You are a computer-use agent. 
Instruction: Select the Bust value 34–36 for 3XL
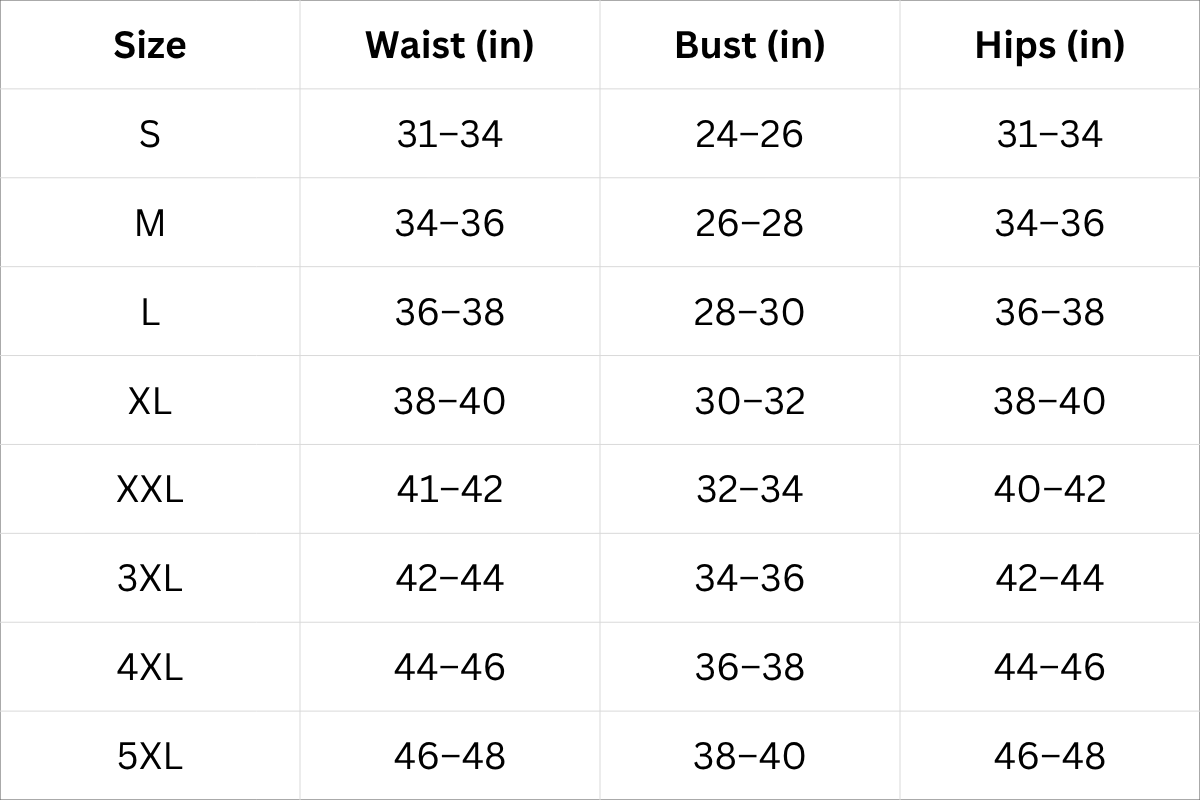coord(749,578)
